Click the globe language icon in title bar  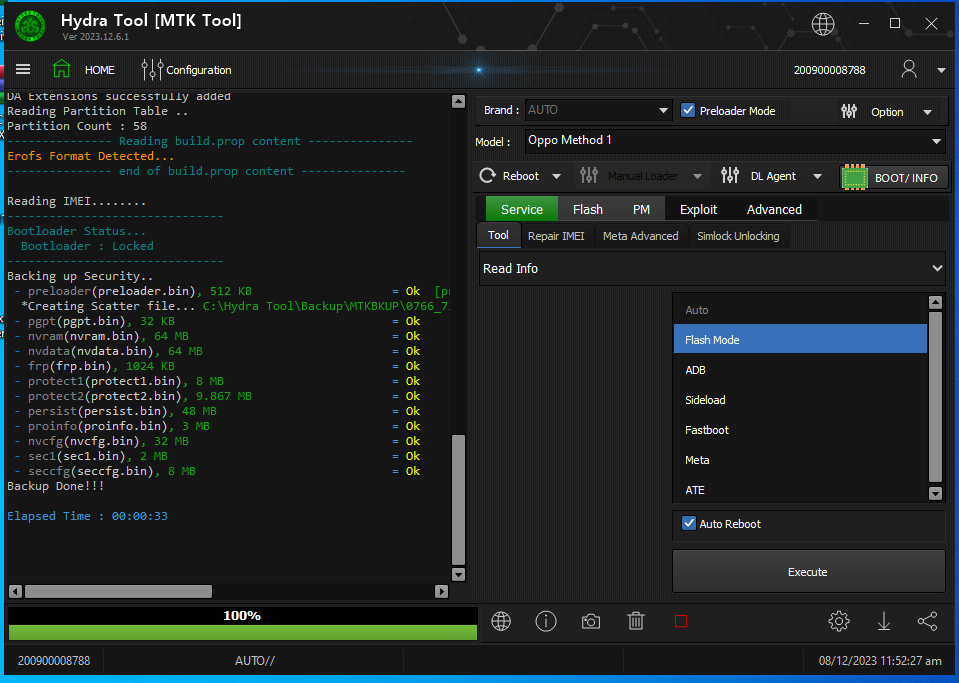coord(823,24)
